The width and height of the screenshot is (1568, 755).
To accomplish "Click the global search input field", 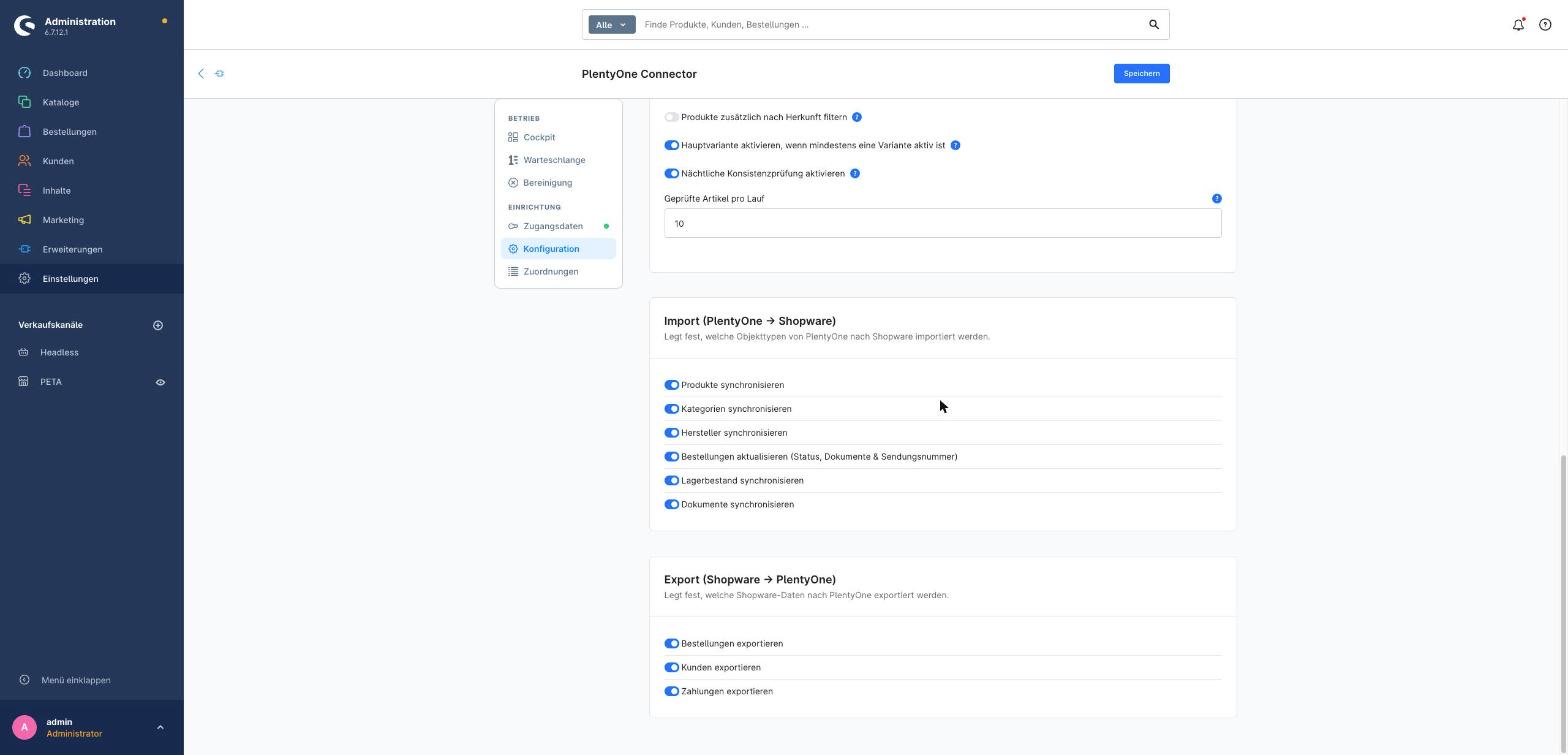I will pos(890,25).
